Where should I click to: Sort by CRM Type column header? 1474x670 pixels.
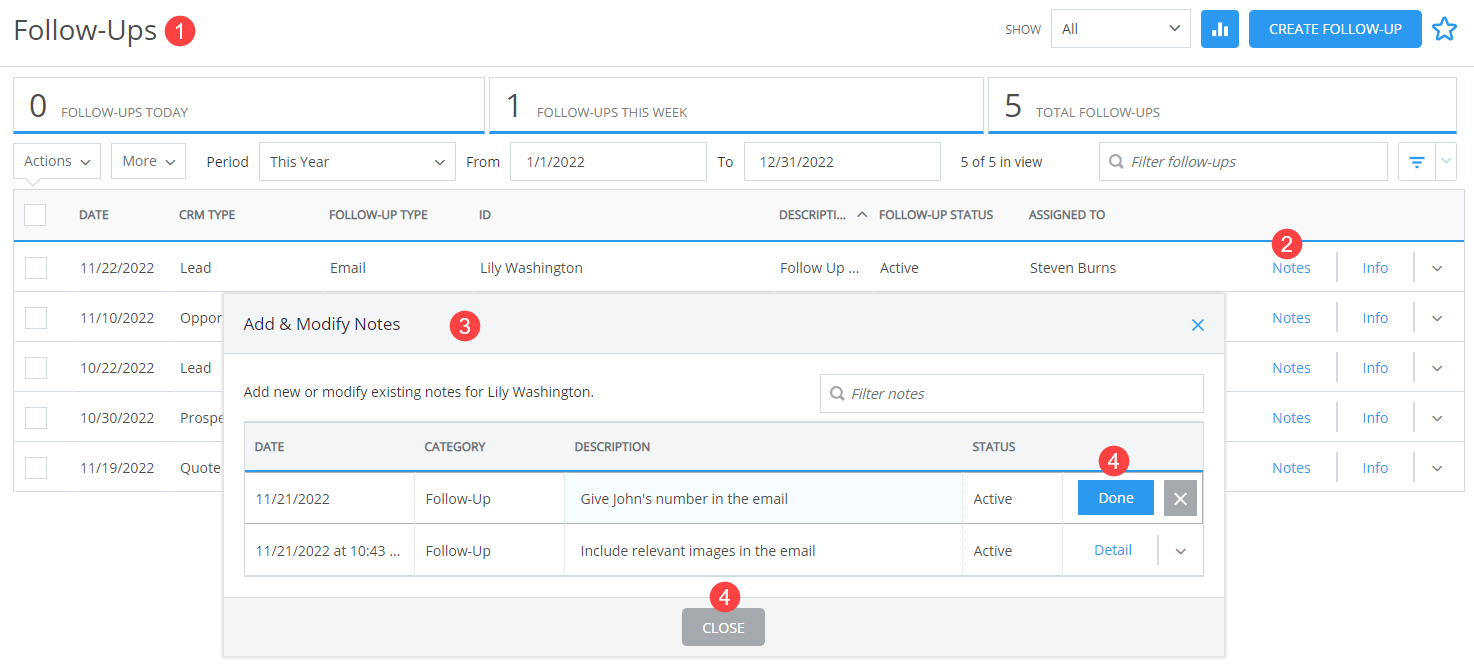pyautogui.click(x=207, y=215)
